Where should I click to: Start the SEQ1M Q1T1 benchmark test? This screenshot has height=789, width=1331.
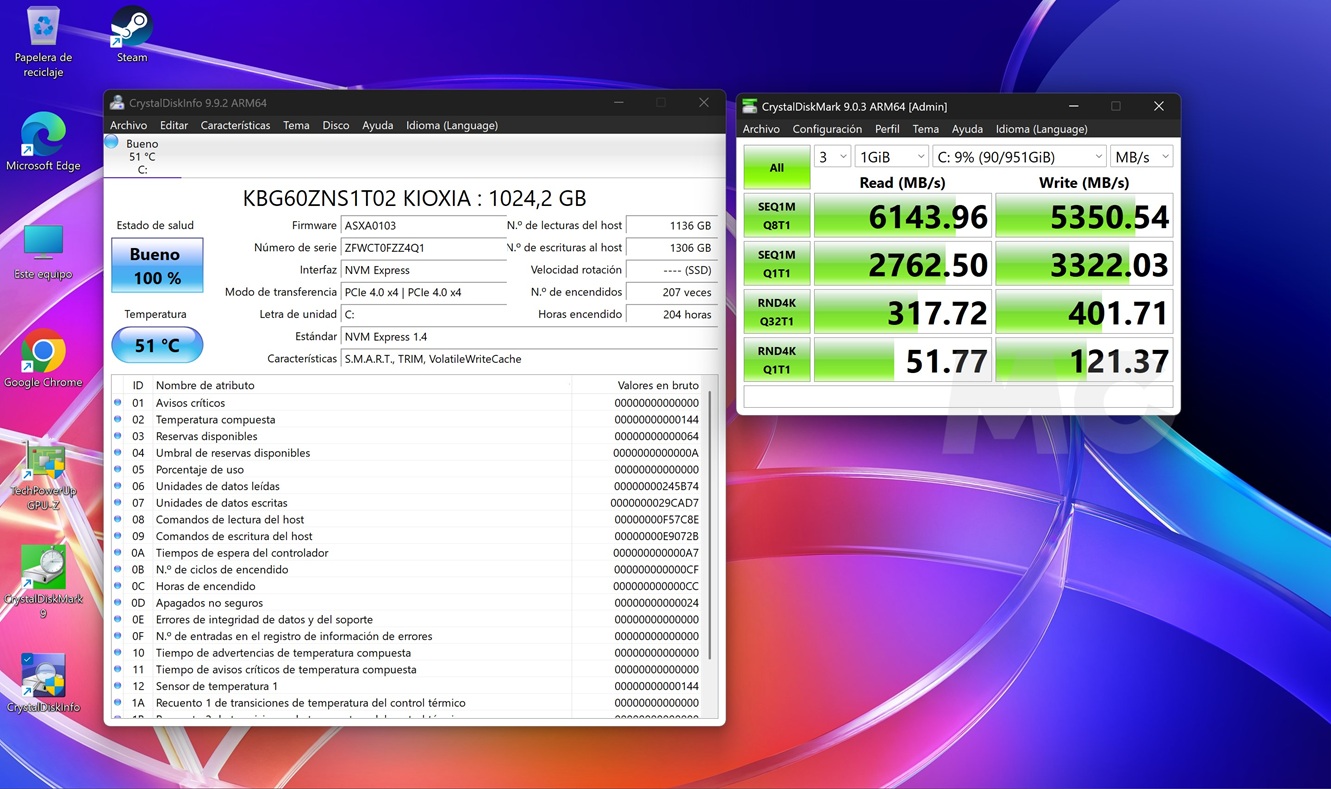[x=777, y=264]
